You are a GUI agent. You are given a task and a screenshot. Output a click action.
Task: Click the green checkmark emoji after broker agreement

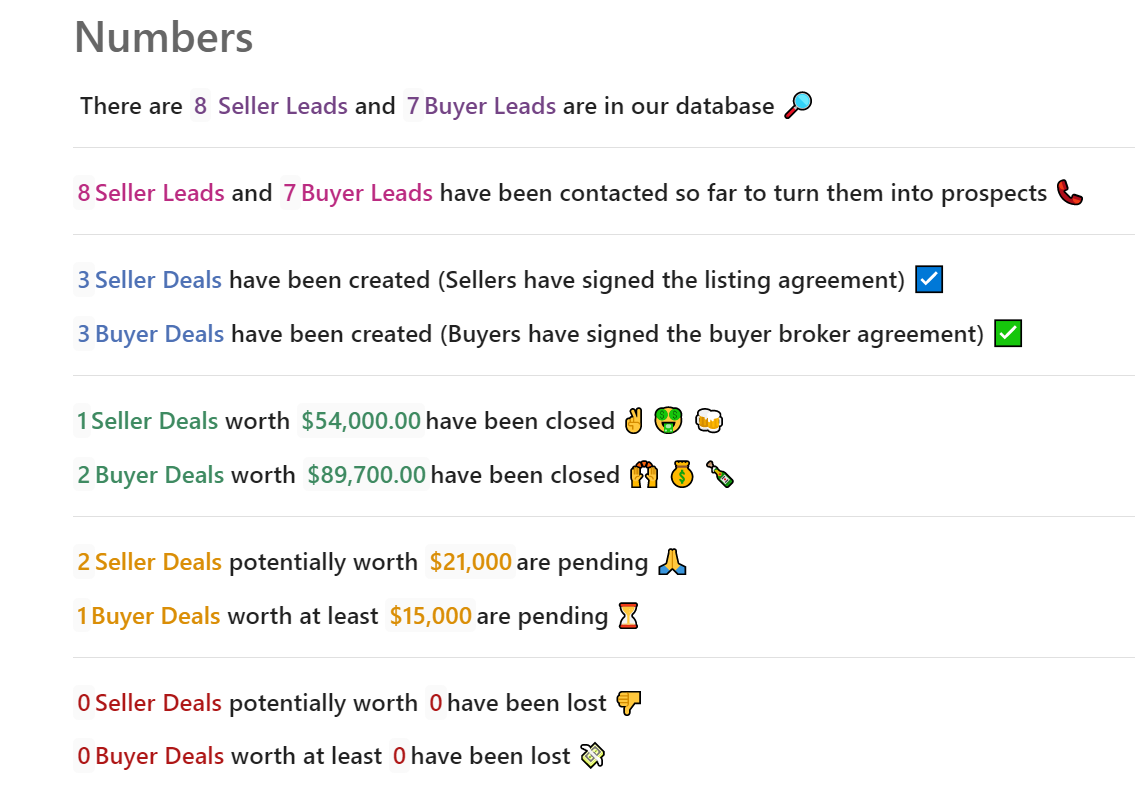1008,334
